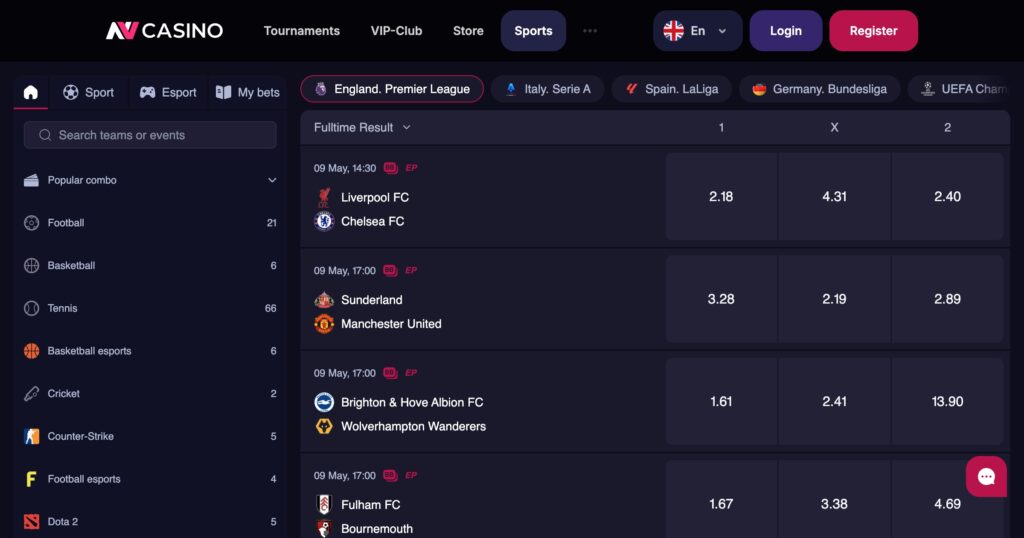Pick the 13.90 odds on Wolverhampton Wanderers
Screen dimensions: 1024x538
(x=947, y=402)
